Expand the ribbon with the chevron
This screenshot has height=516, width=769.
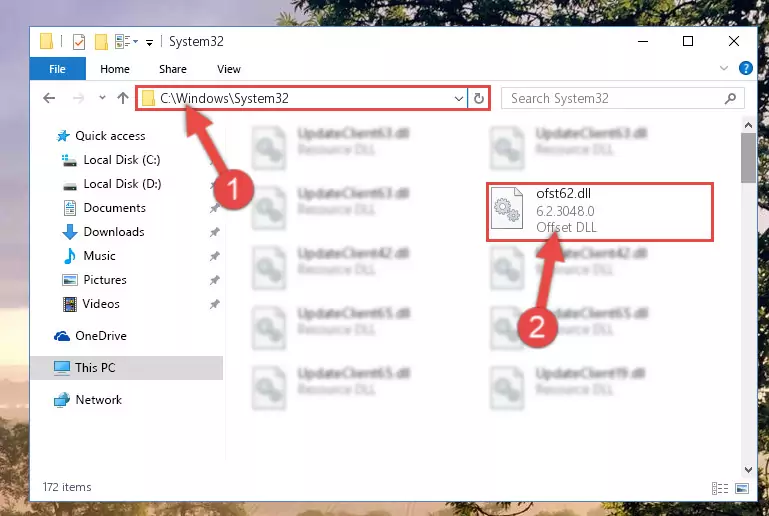point(723,68)
